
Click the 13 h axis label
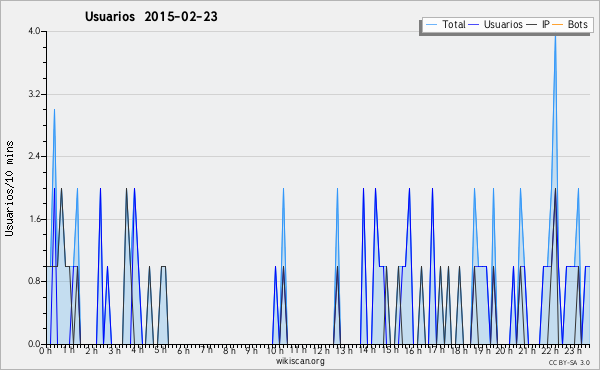[344, 351]
